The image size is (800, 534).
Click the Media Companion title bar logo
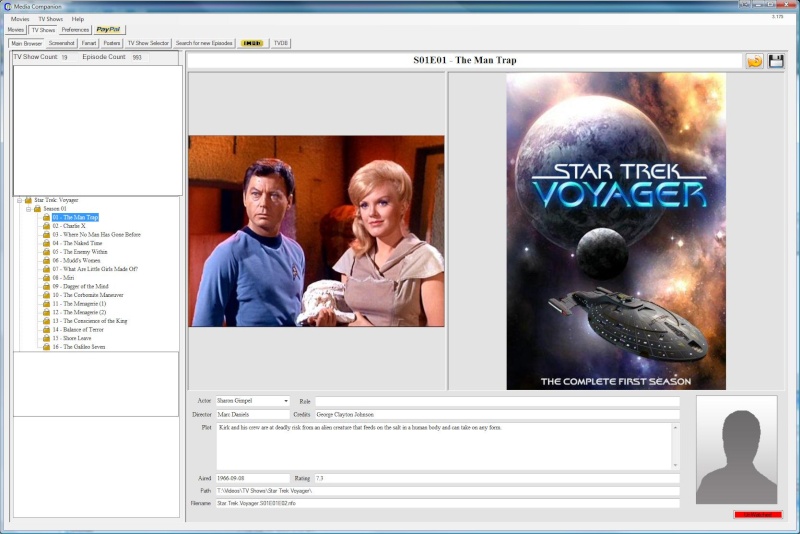[x=8, y=6]
